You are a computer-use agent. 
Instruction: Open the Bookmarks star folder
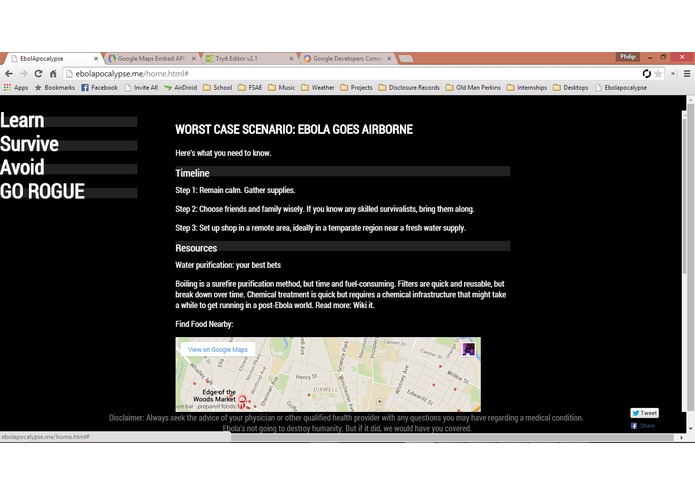pos(55,88)
